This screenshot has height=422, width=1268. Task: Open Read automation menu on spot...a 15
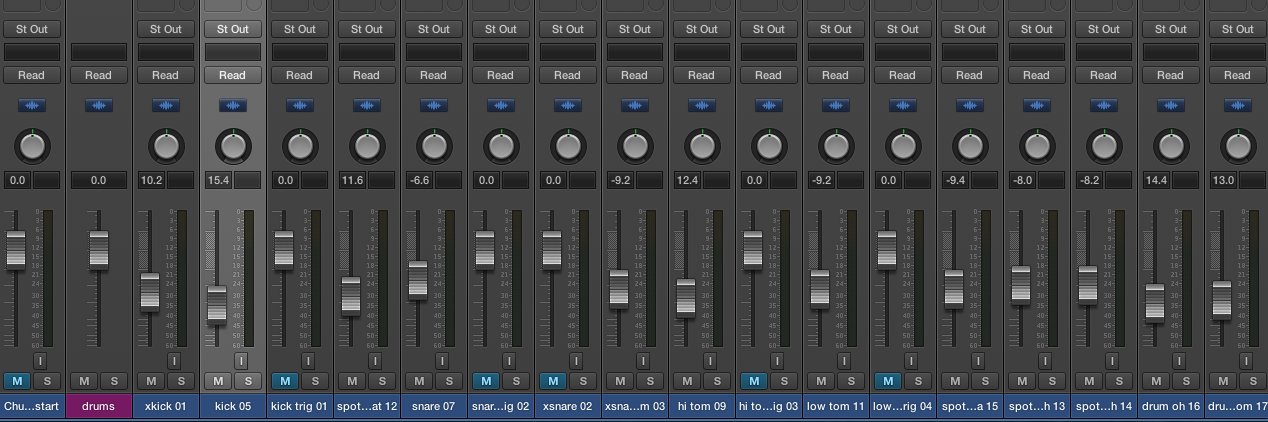[969, 75]
